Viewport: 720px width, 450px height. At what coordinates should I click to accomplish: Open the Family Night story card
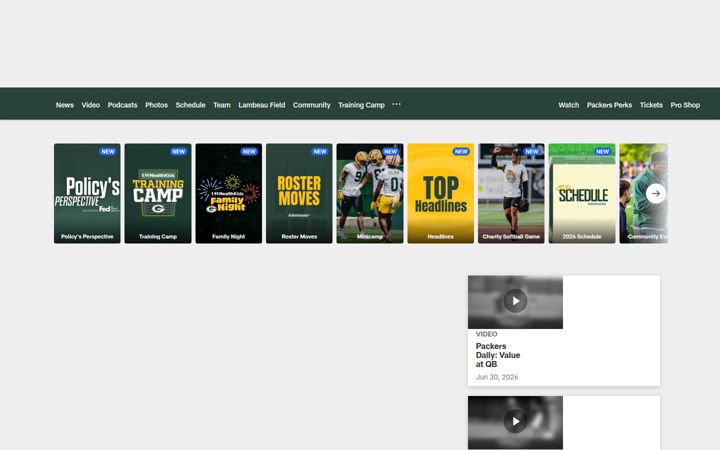[229, 193]
